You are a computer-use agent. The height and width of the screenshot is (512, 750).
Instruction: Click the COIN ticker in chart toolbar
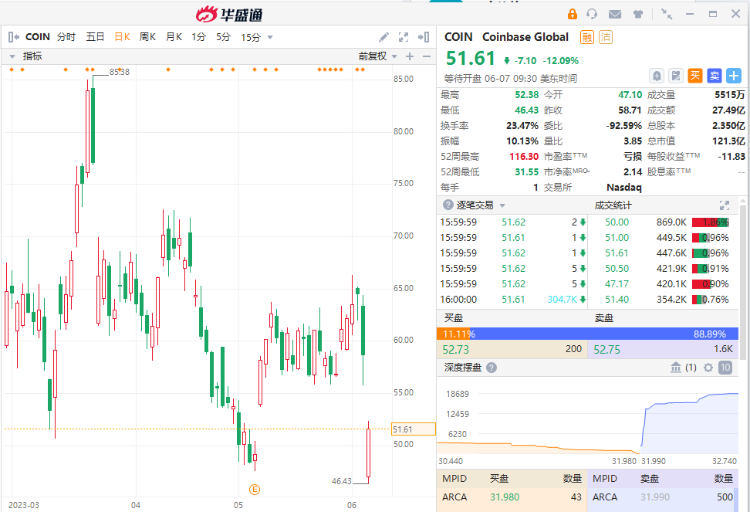37,37
